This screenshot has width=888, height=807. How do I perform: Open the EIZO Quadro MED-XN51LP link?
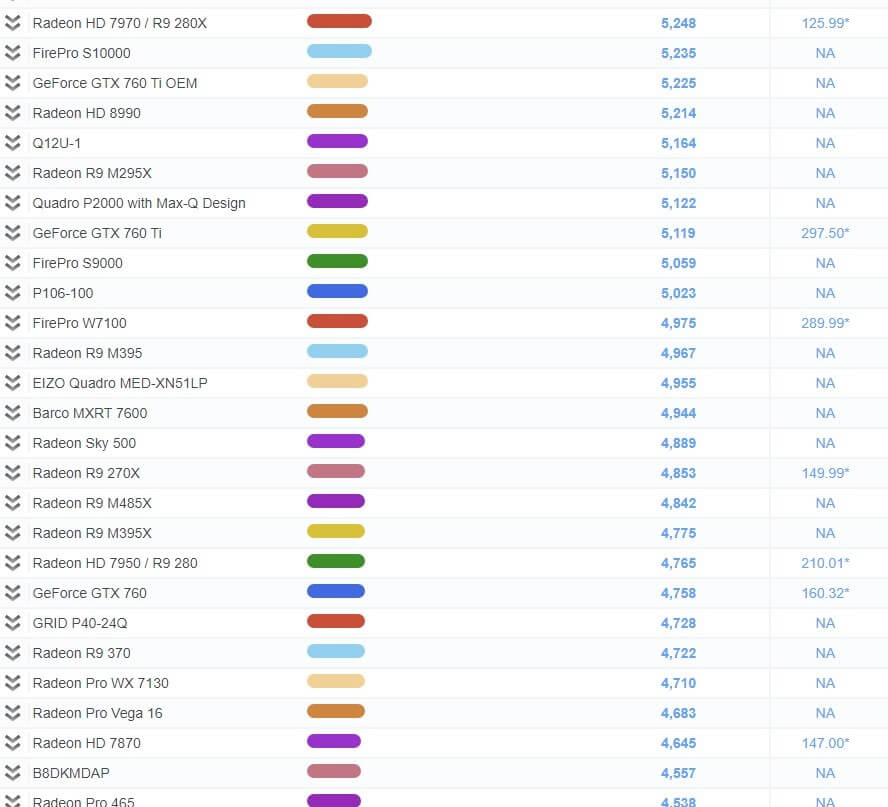pos(120,383)
